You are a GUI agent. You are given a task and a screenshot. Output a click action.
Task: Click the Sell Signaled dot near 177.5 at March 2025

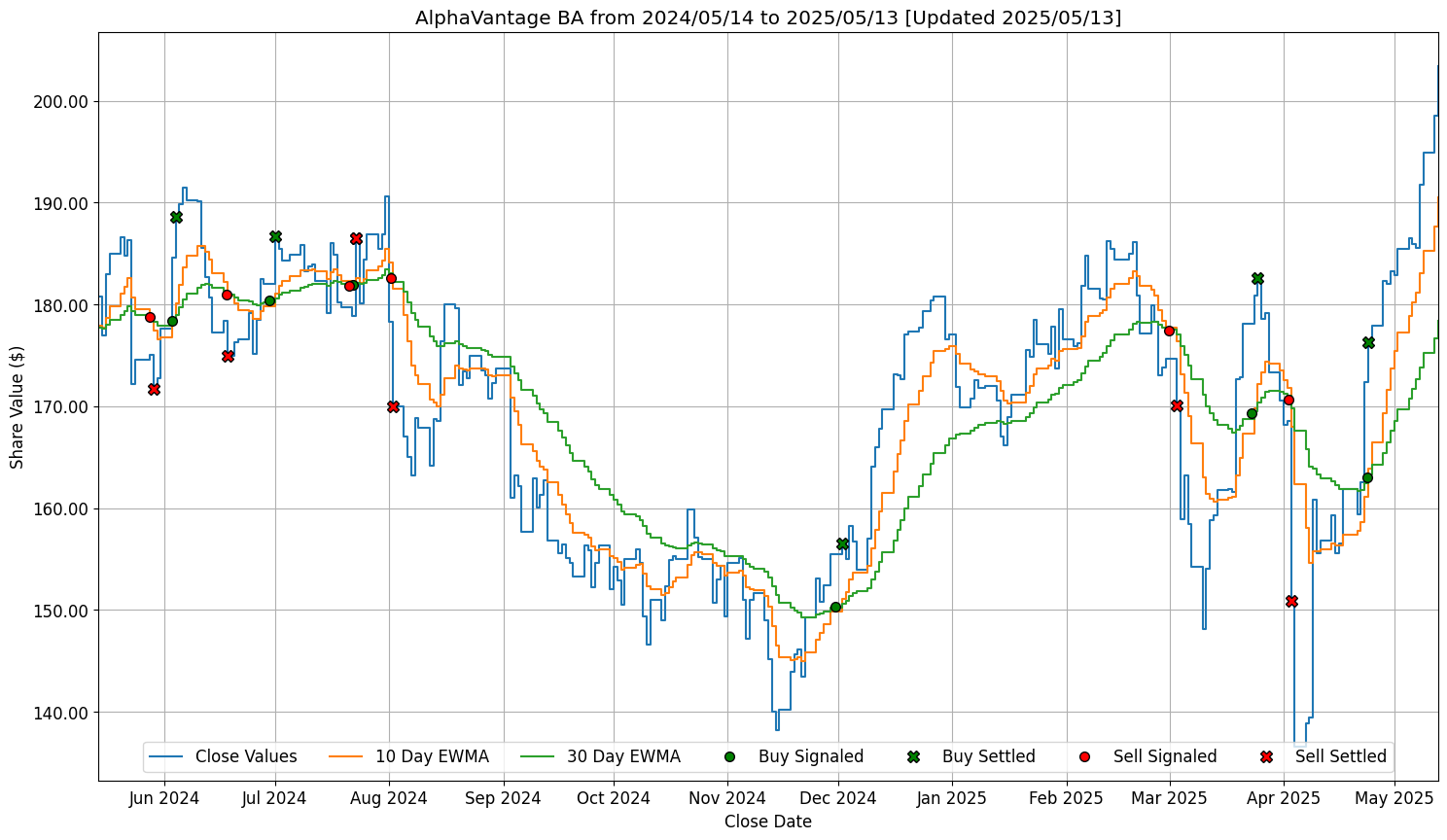pos(1169,331)
